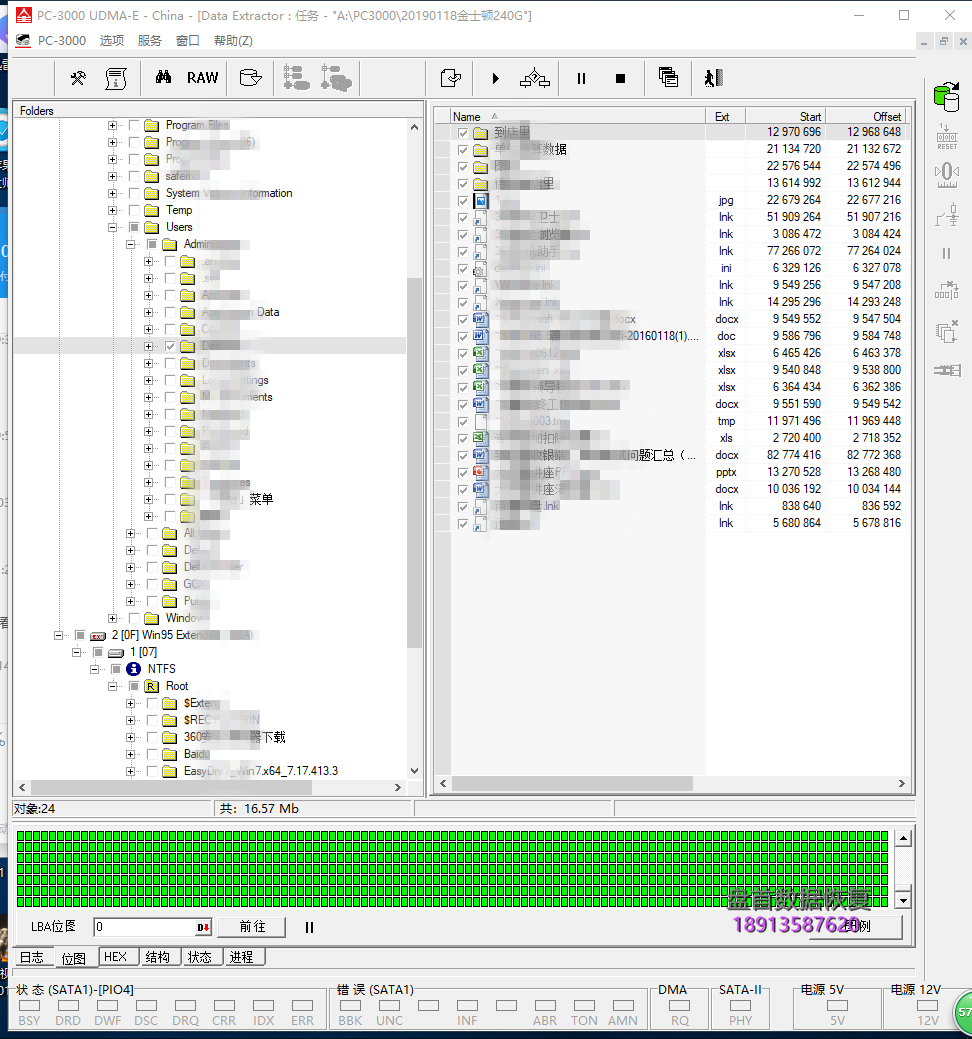This screenshot has width=972, height=1039.
Task: Open the 服务 menu
Action: [149, 41]
